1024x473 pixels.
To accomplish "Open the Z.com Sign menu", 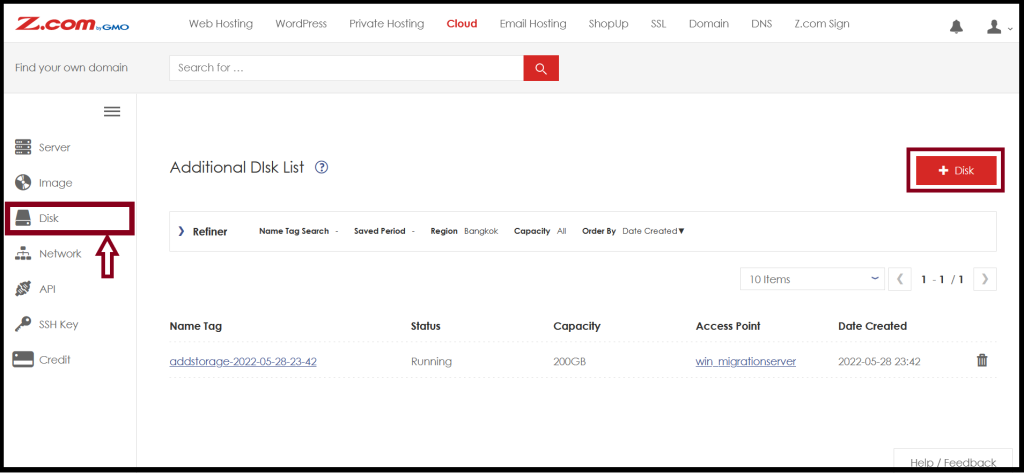I will click(x=822, y=24).
